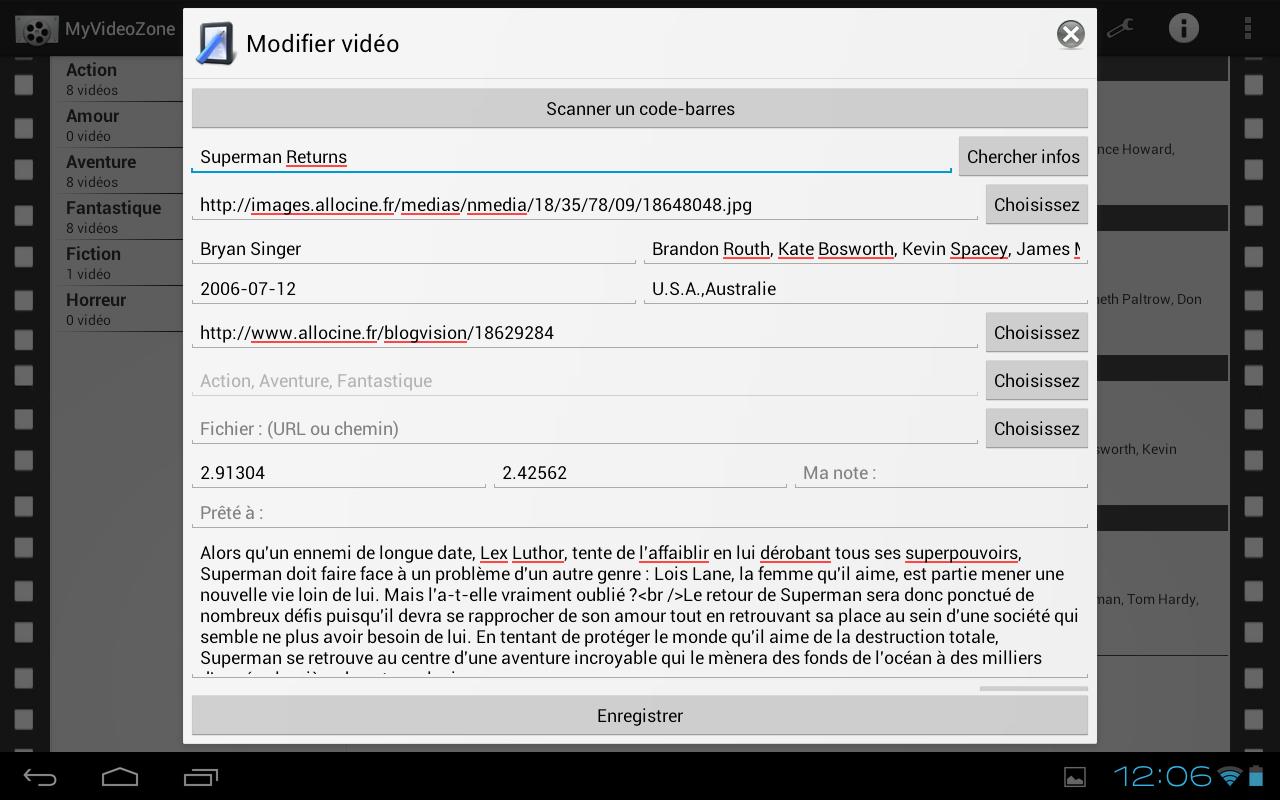The image size is (1280, 800).
Task: Click Choisissez beside the image URL field
Action: click(1037, 204)
